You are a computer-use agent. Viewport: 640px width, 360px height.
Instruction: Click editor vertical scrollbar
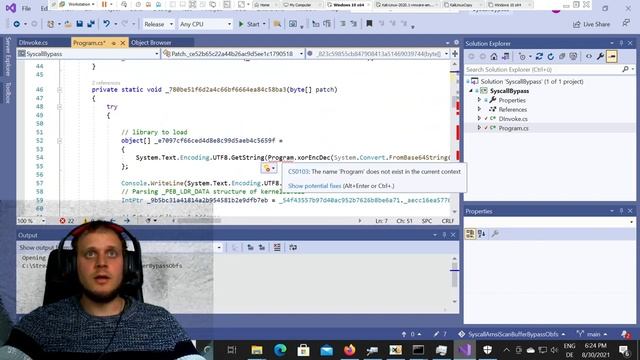point(455,138)
